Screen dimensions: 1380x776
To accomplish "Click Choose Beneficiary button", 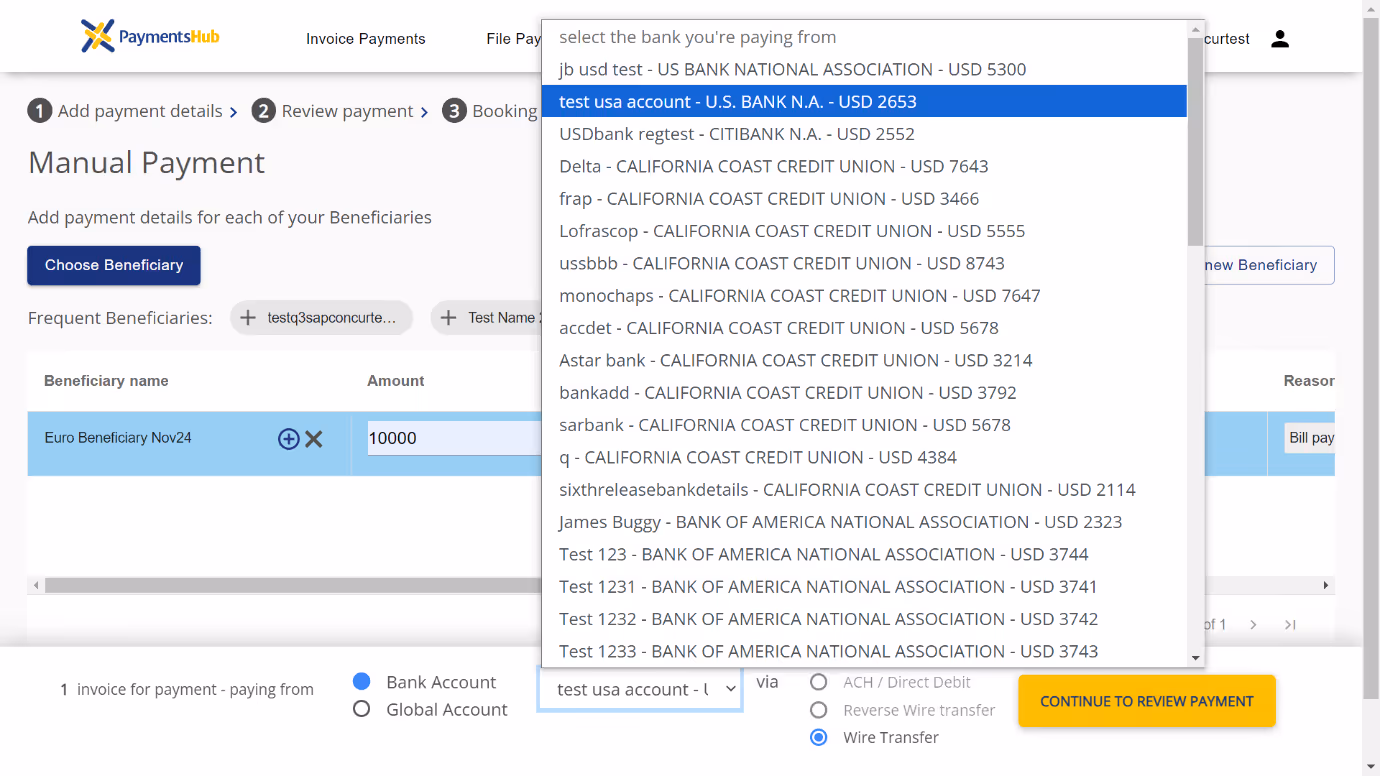I will [x=114, y=265].
